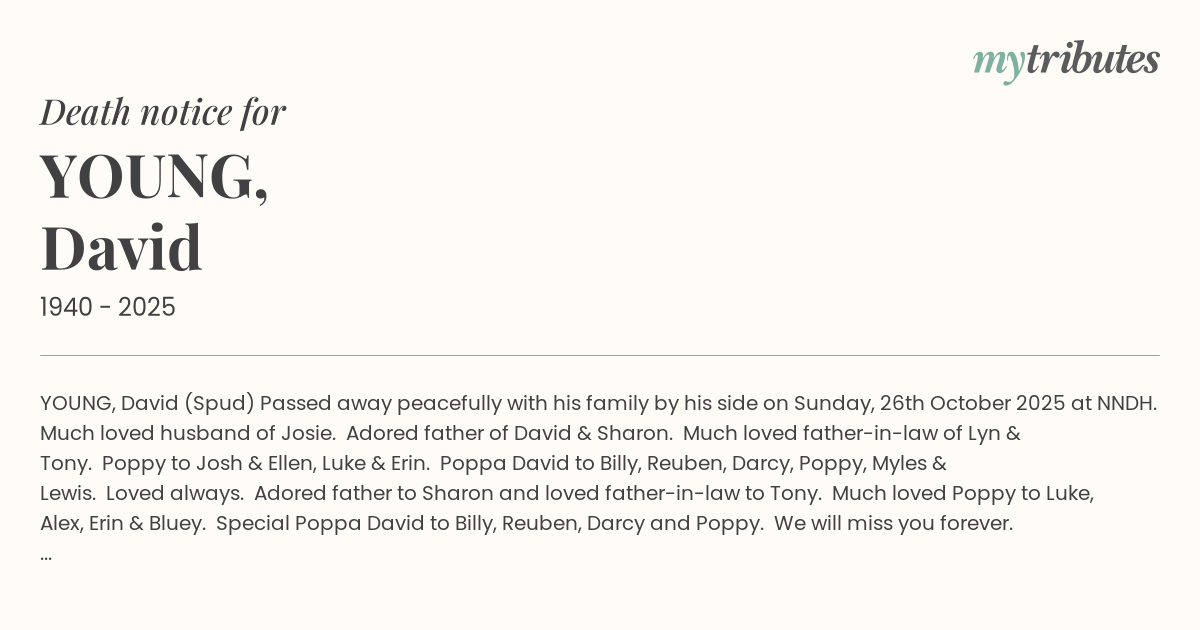Click the "Death notice for" heading

(163, 112)
